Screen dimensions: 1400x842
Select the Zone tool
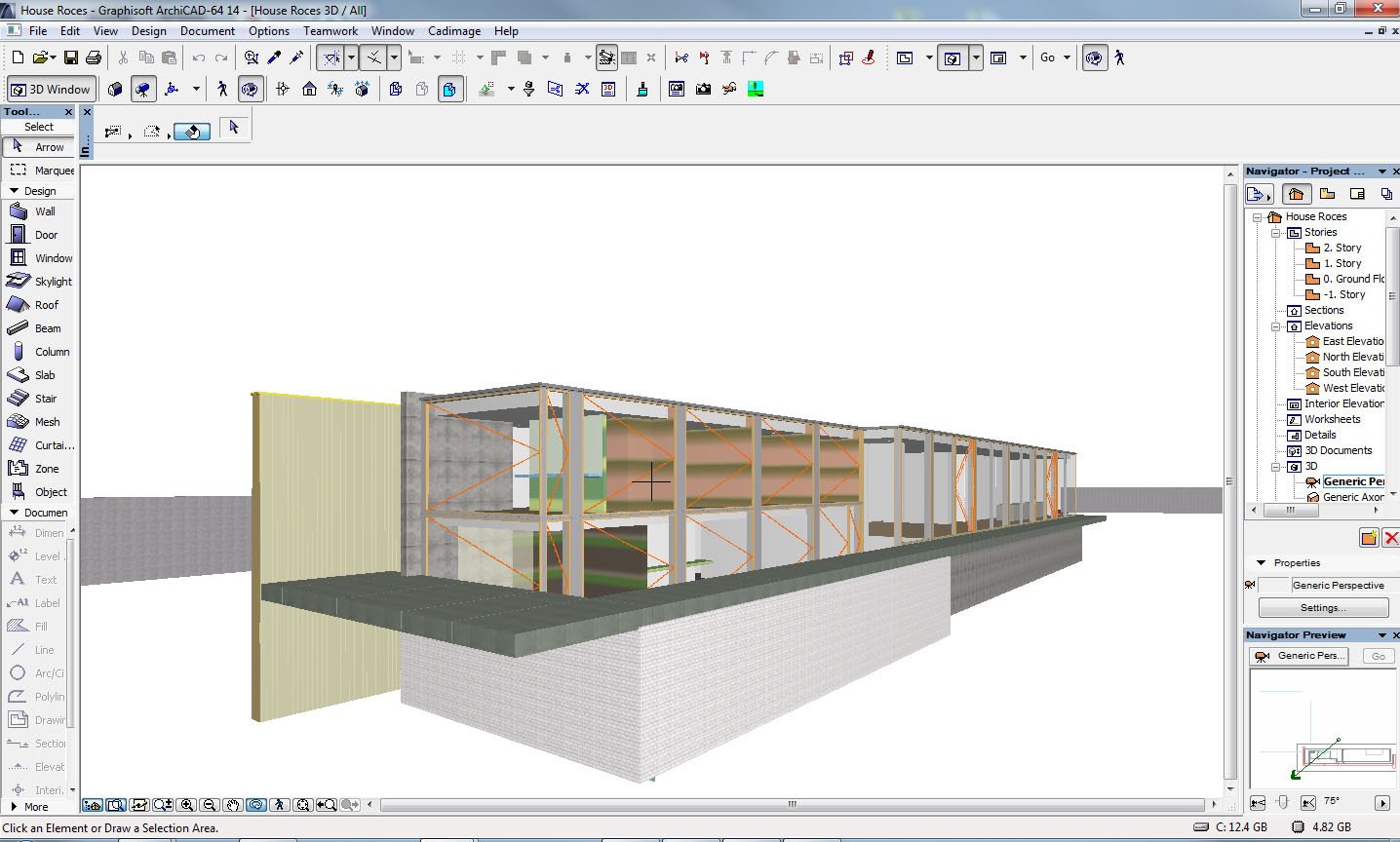click(39, 469)
